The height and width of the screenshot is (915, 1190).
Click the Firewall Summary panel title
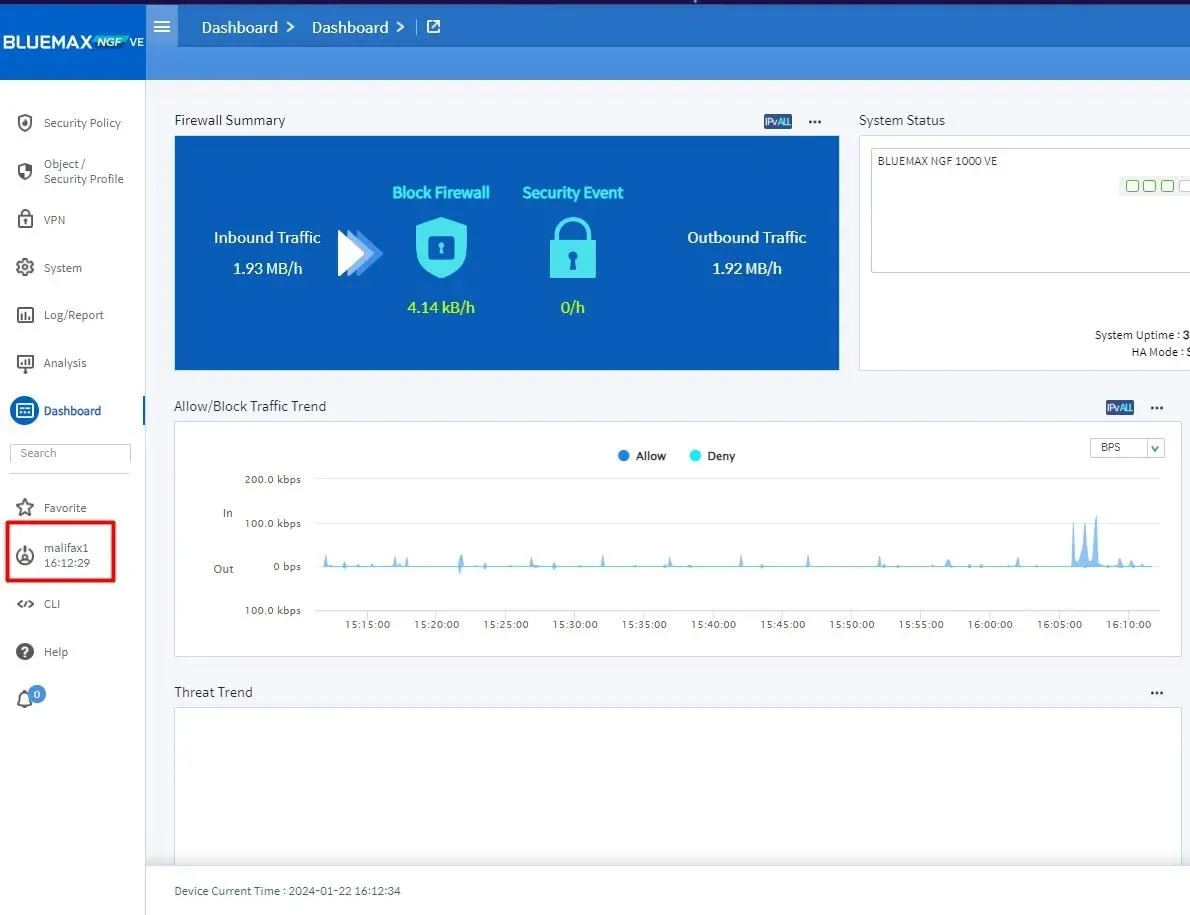230,120
